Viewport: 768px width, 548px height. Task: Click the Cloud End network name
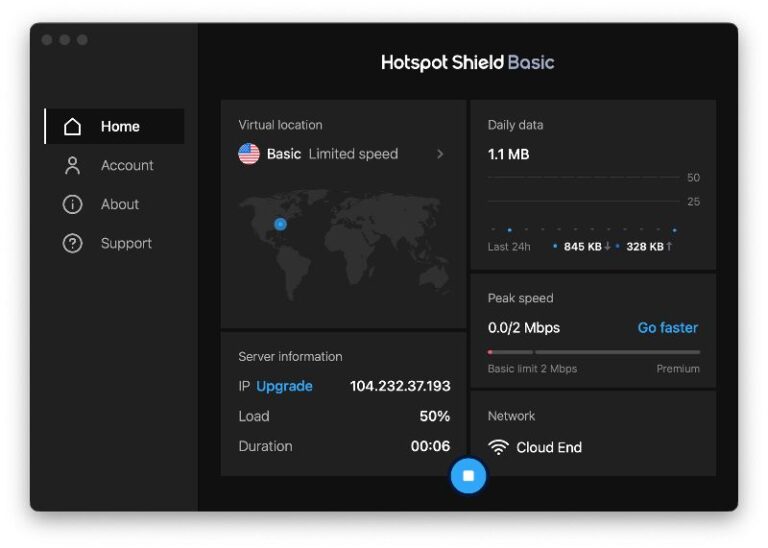[x=549, y=447]
